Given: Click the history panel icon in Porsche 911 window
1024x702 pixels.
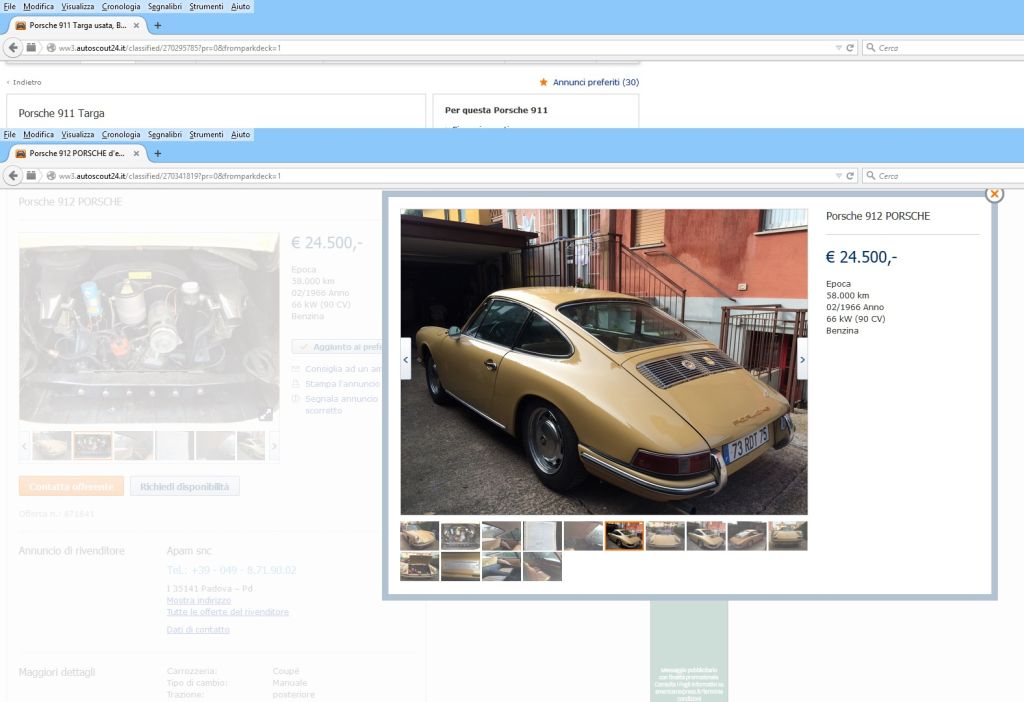Looking at the screenshot, I should pos(31,47).
